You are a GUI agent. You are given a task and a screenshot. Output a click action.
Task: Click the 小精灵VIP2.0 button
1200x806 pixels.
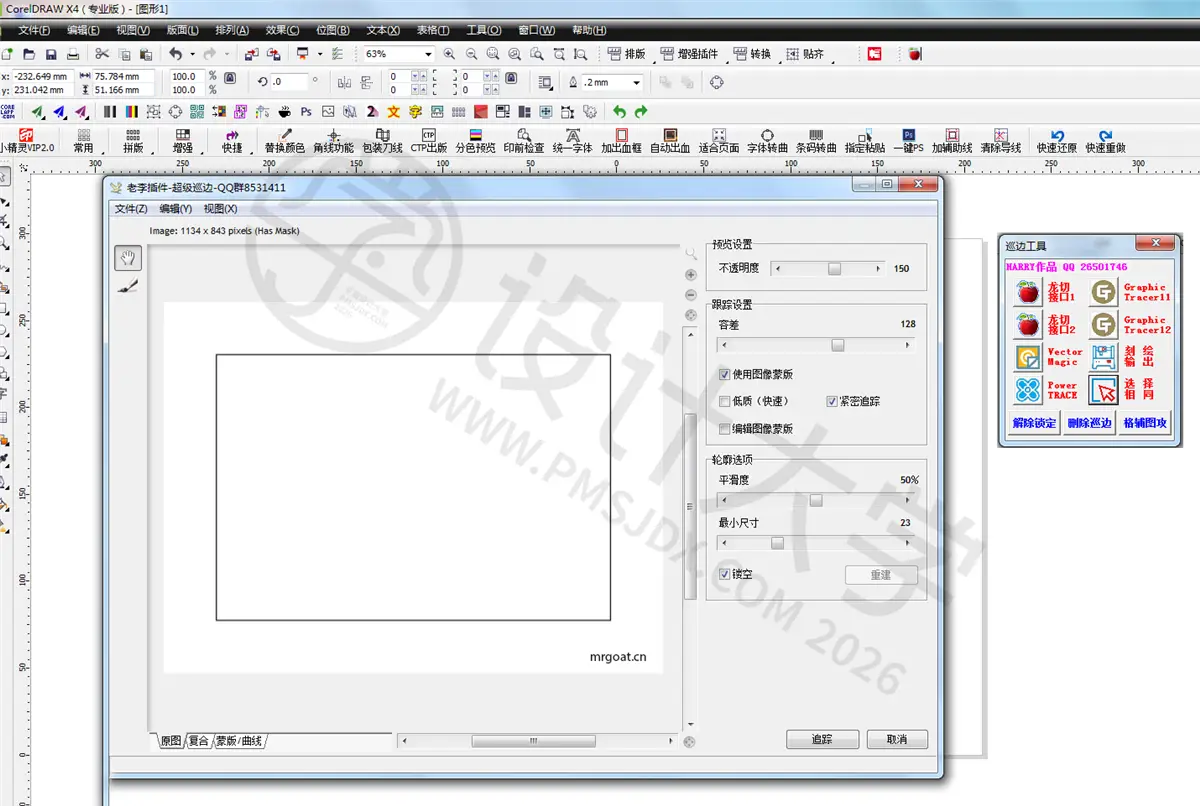28,141
